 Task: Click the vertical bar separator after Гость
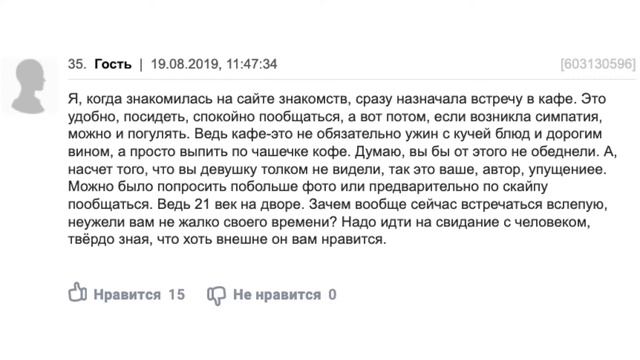tap(141, 64)
